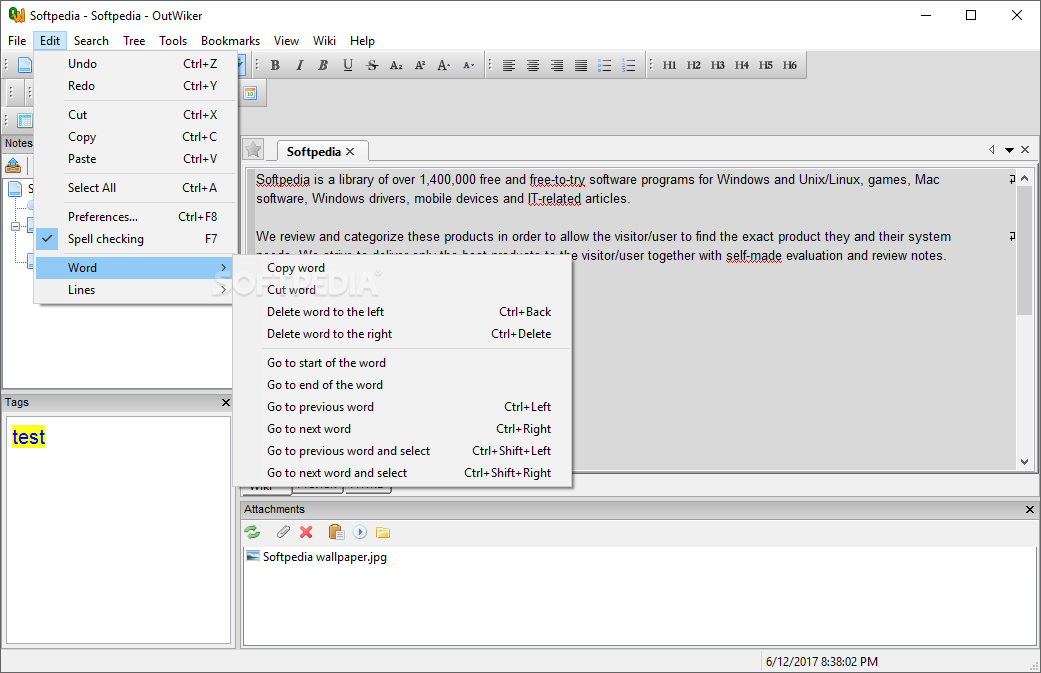Underline text with the U icon
This screenshot has width=1041, height=673.
(x=347, y=65)
